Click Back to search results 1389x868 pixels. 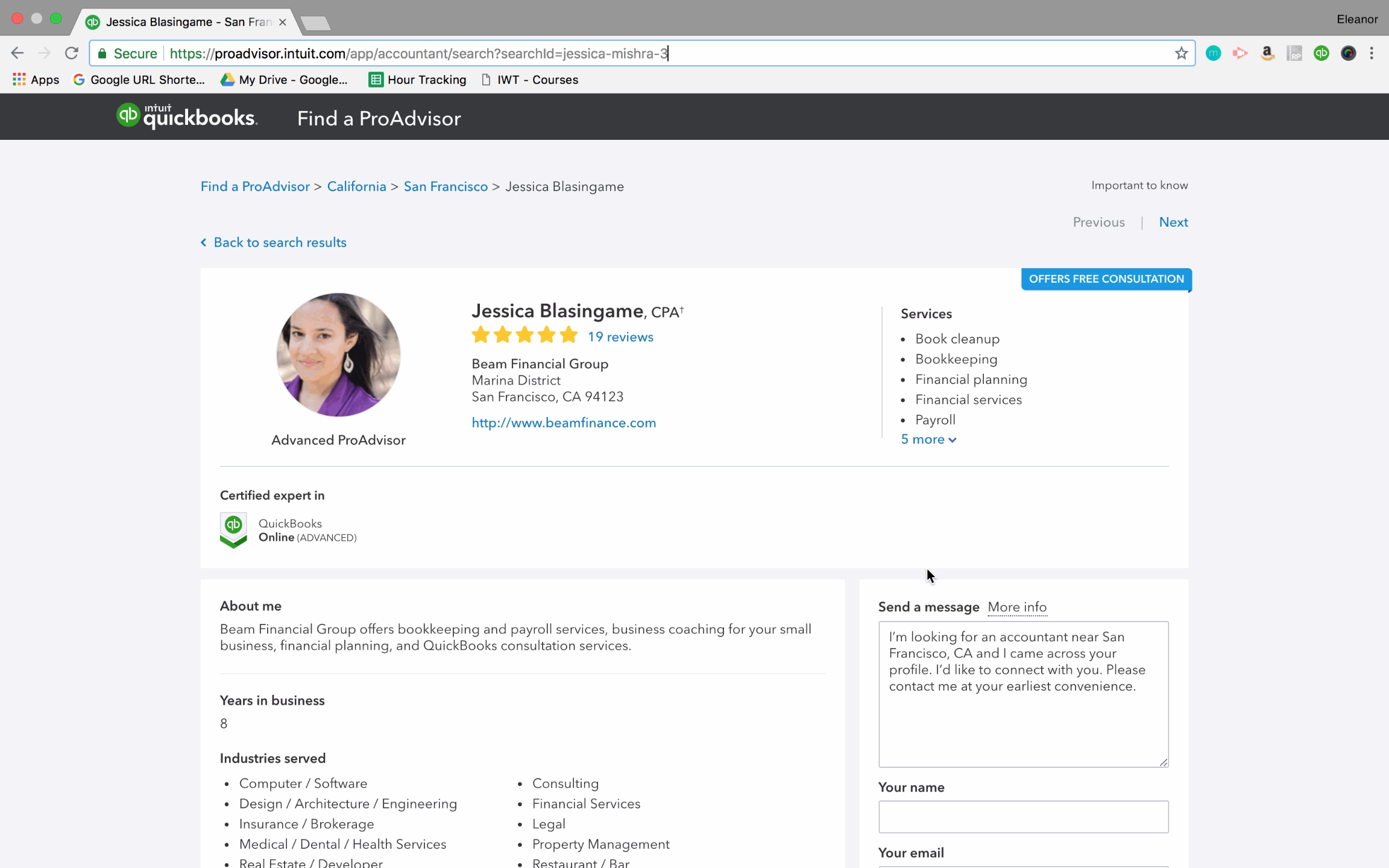273,242
